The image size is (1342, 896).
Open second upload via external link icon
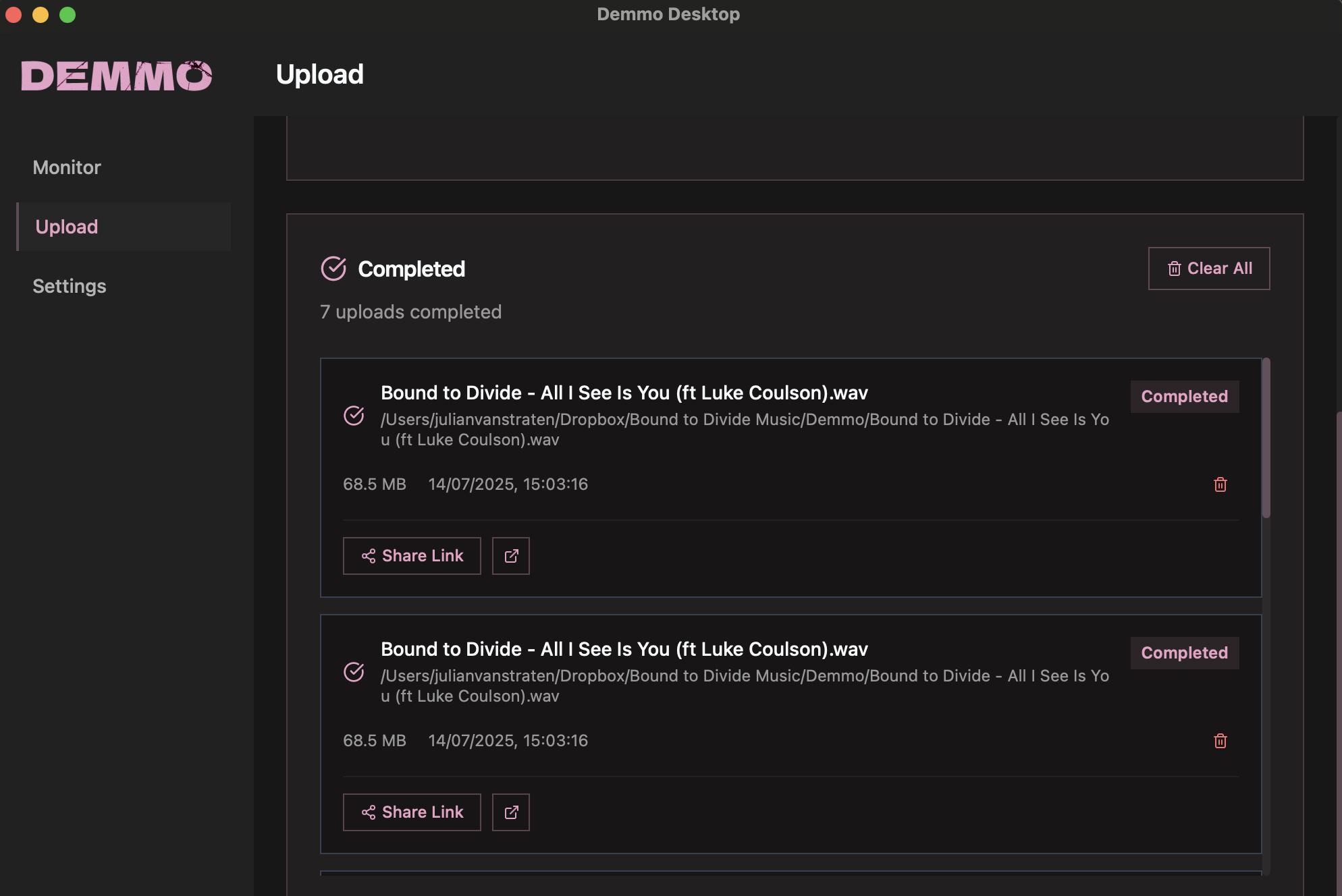510,812
